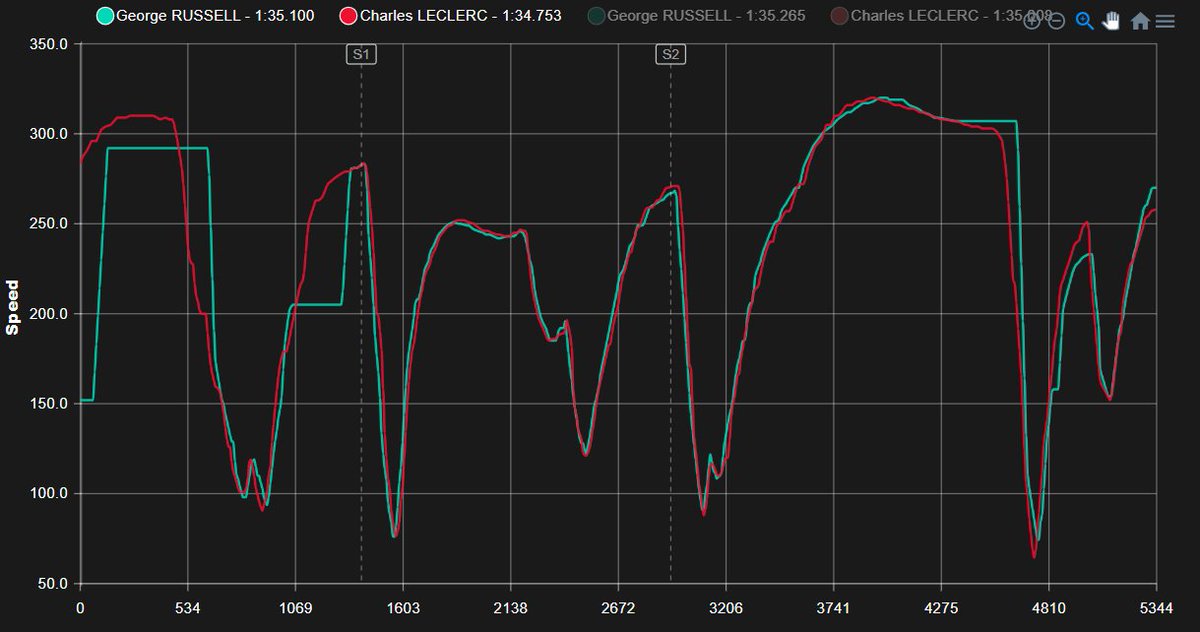Click the red Charles LECLERC 1:34.753 legend marker
Image resolution: width=1200 pixels, height=632 pixels.
(348, 16)
